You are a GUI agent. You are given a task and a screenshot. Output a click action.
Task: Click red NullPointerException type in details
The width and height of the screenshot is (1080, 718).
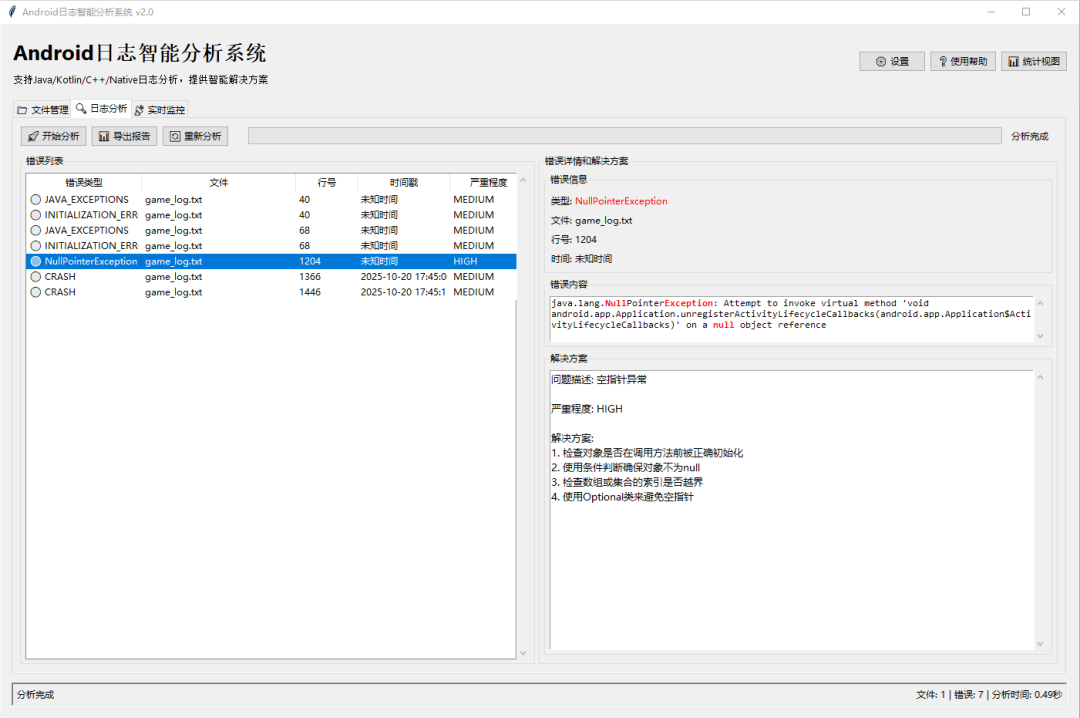click(x=621, y=201)
